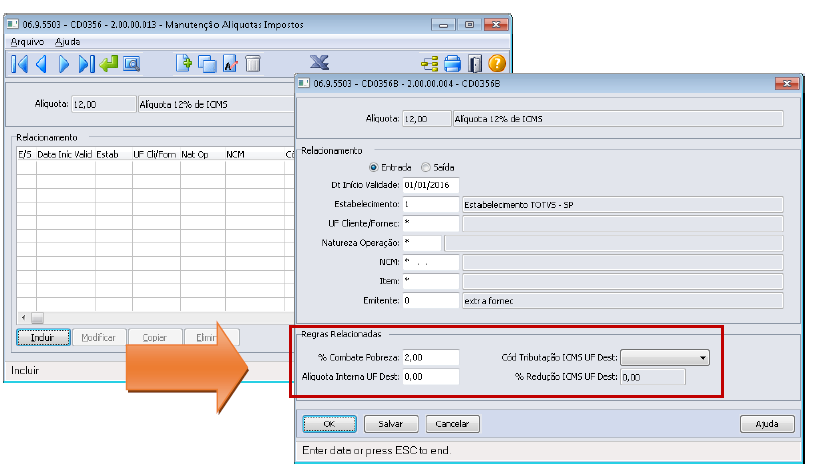Open the hierarchy tree icon
Viewport: 816px width, 474px height.
tap(429, 64)
